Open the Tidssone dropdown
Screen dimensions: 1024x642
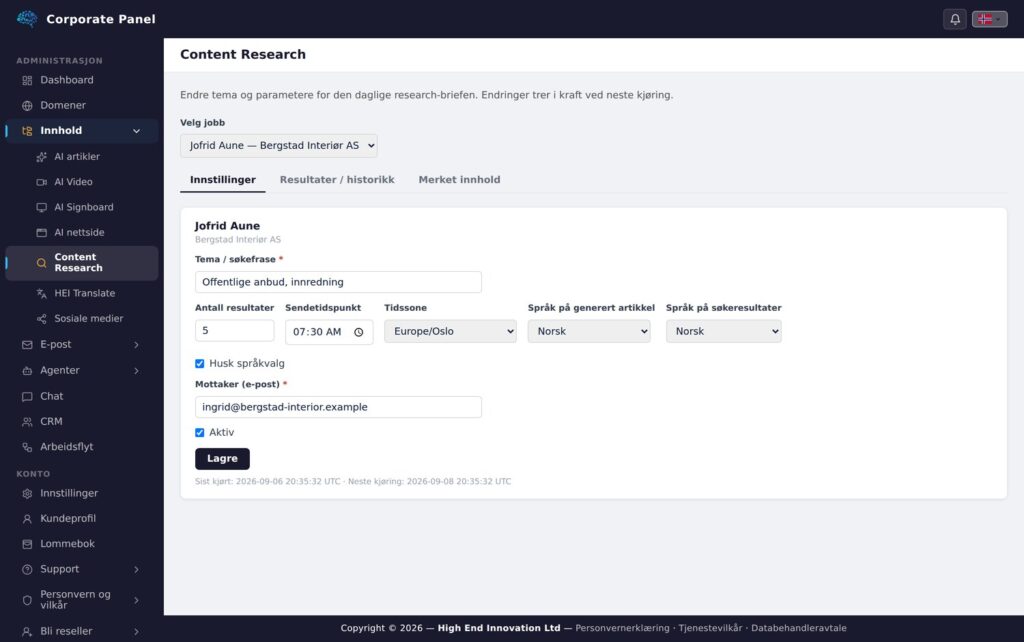[x=451, y=331]
